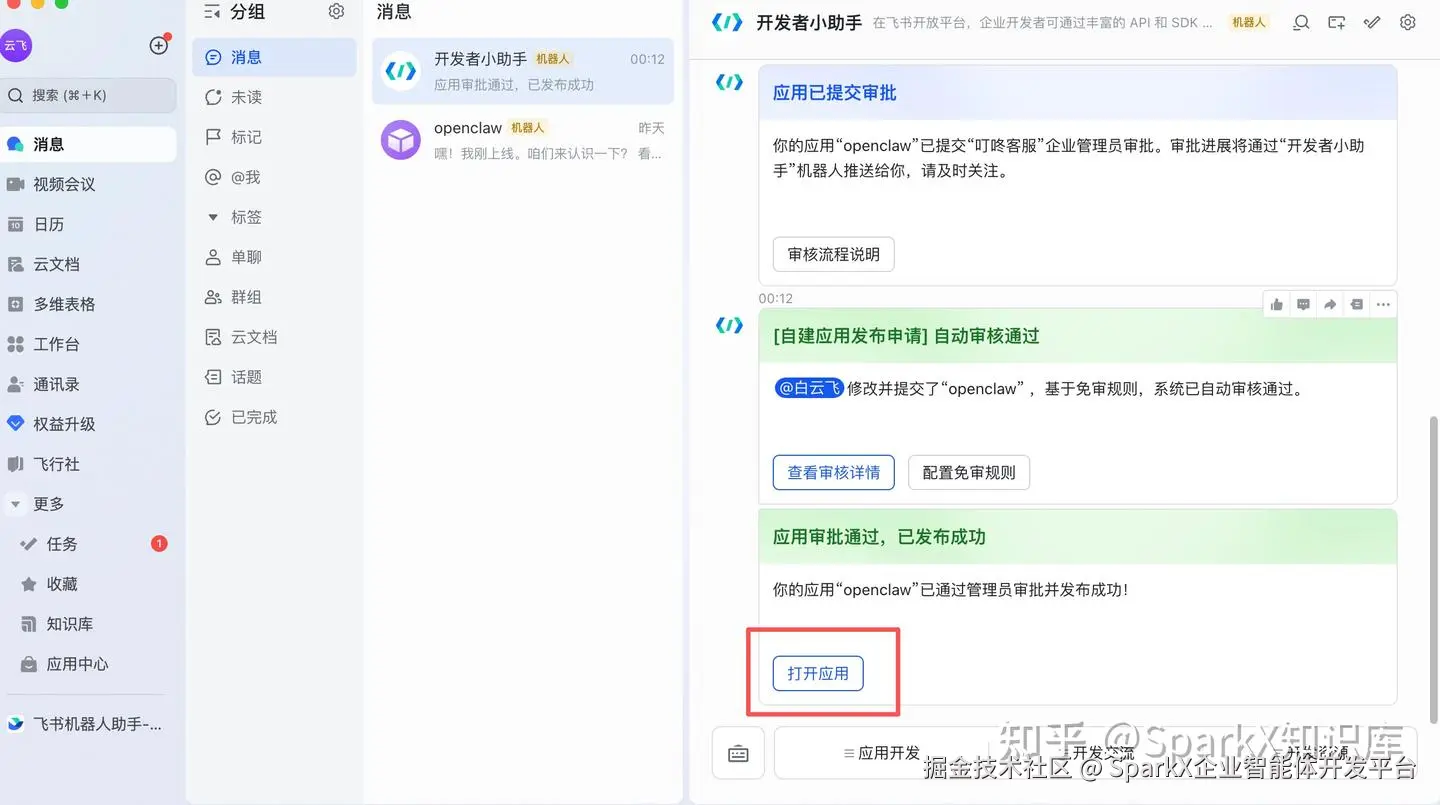Focus the 搜索 search field
Screen dimensions: 1440x805
[88, 95]
